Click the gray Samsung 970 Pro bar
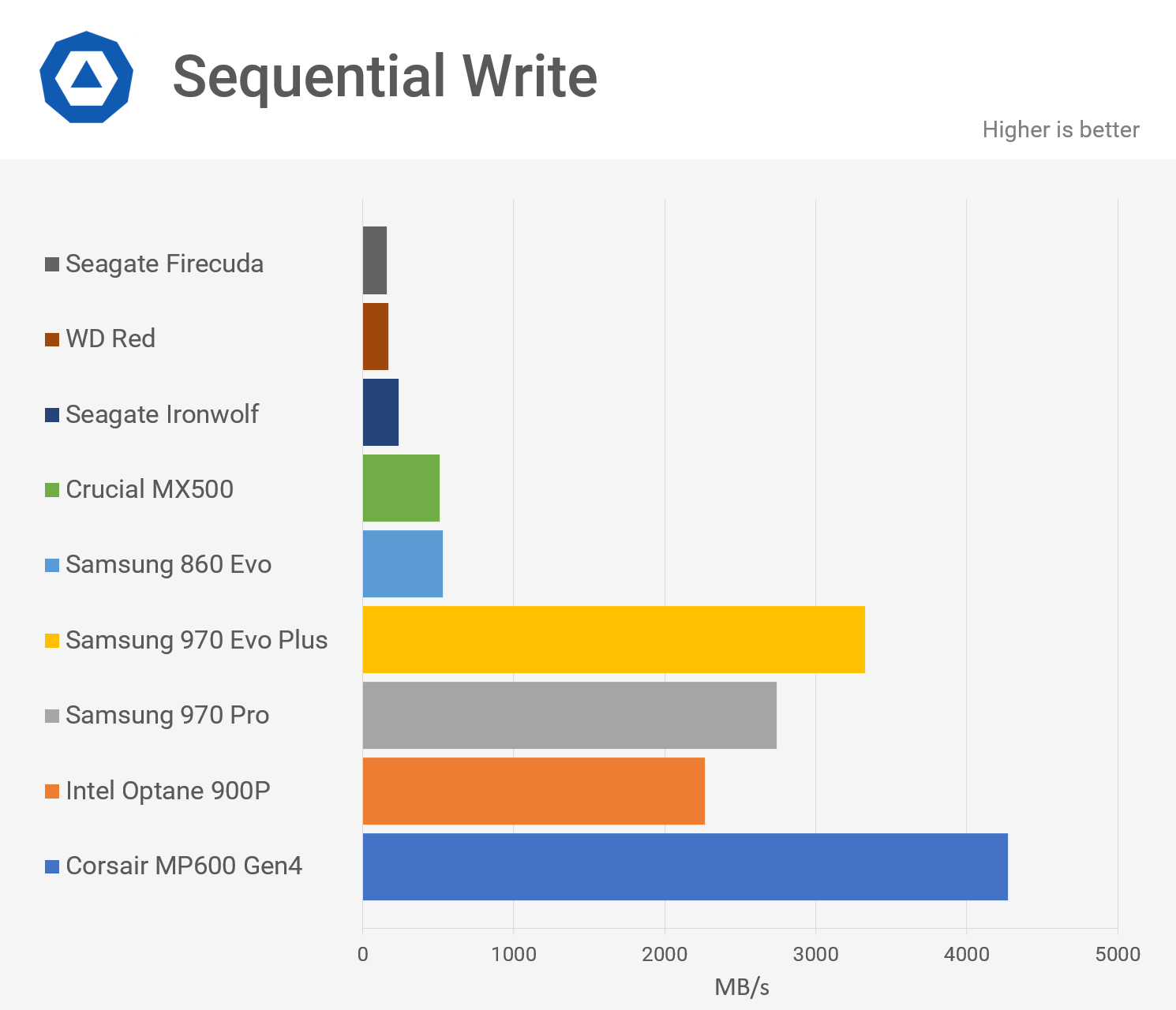 (569, 715)
